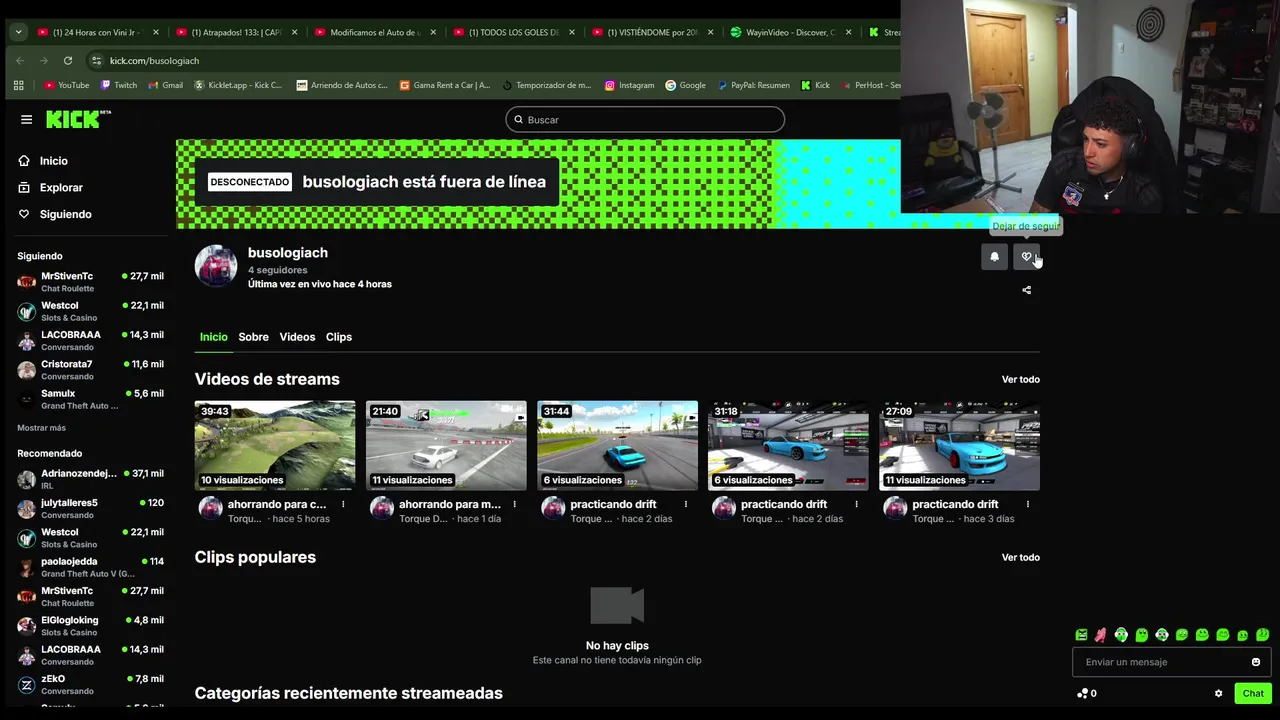Open the browser tab search dropdown

(x=18, y=32)
